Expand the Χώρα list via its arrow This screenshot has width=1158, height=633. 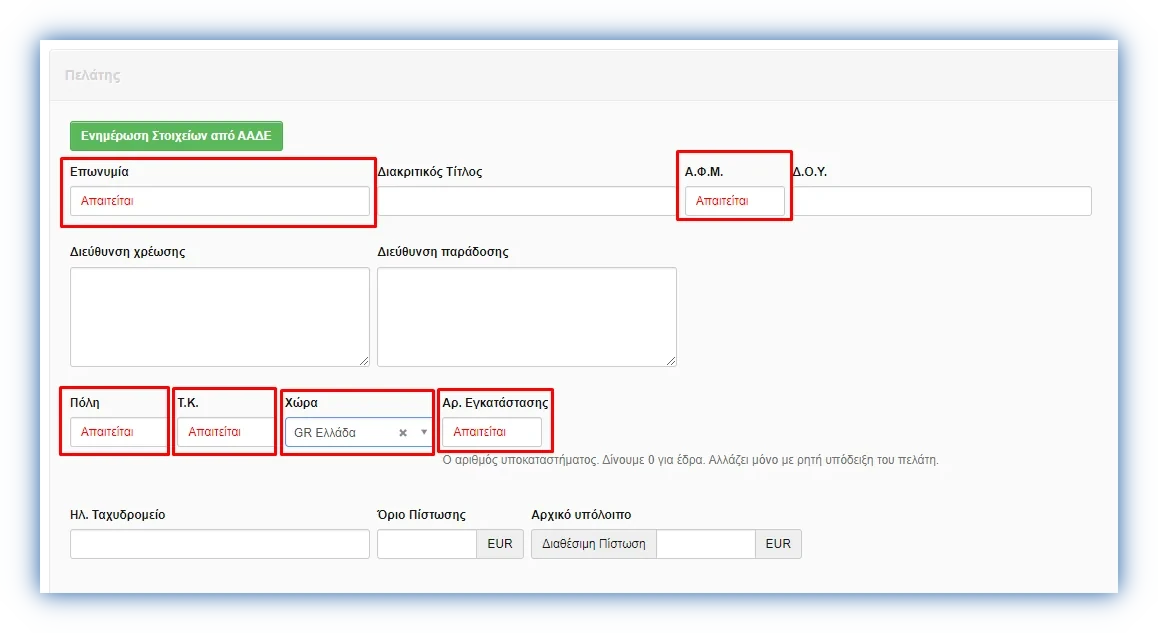coord(424,433)
